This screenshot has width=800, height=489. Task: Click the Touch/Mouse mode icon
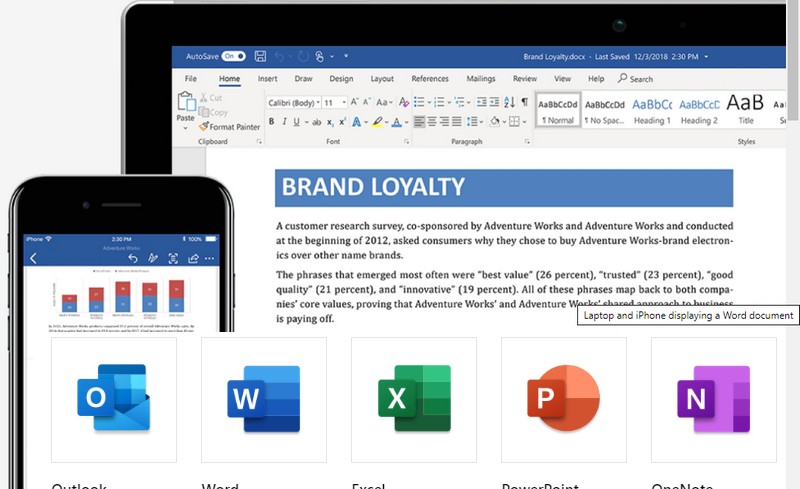(319, 56)
